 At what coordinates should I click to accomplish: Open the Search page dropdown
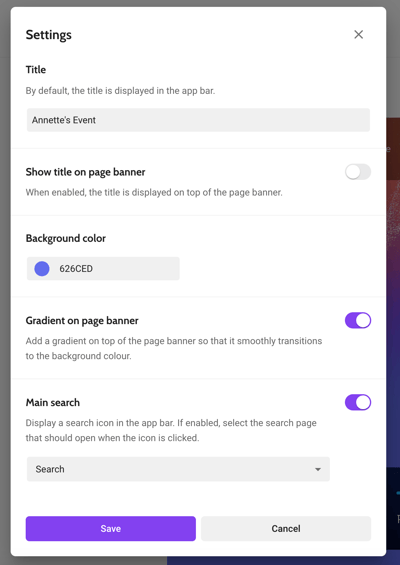point(178,469)
